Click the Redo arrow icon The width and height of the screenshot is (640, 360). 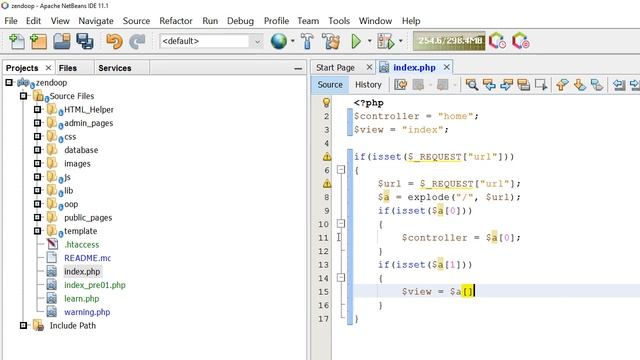(x=137, y=41)
